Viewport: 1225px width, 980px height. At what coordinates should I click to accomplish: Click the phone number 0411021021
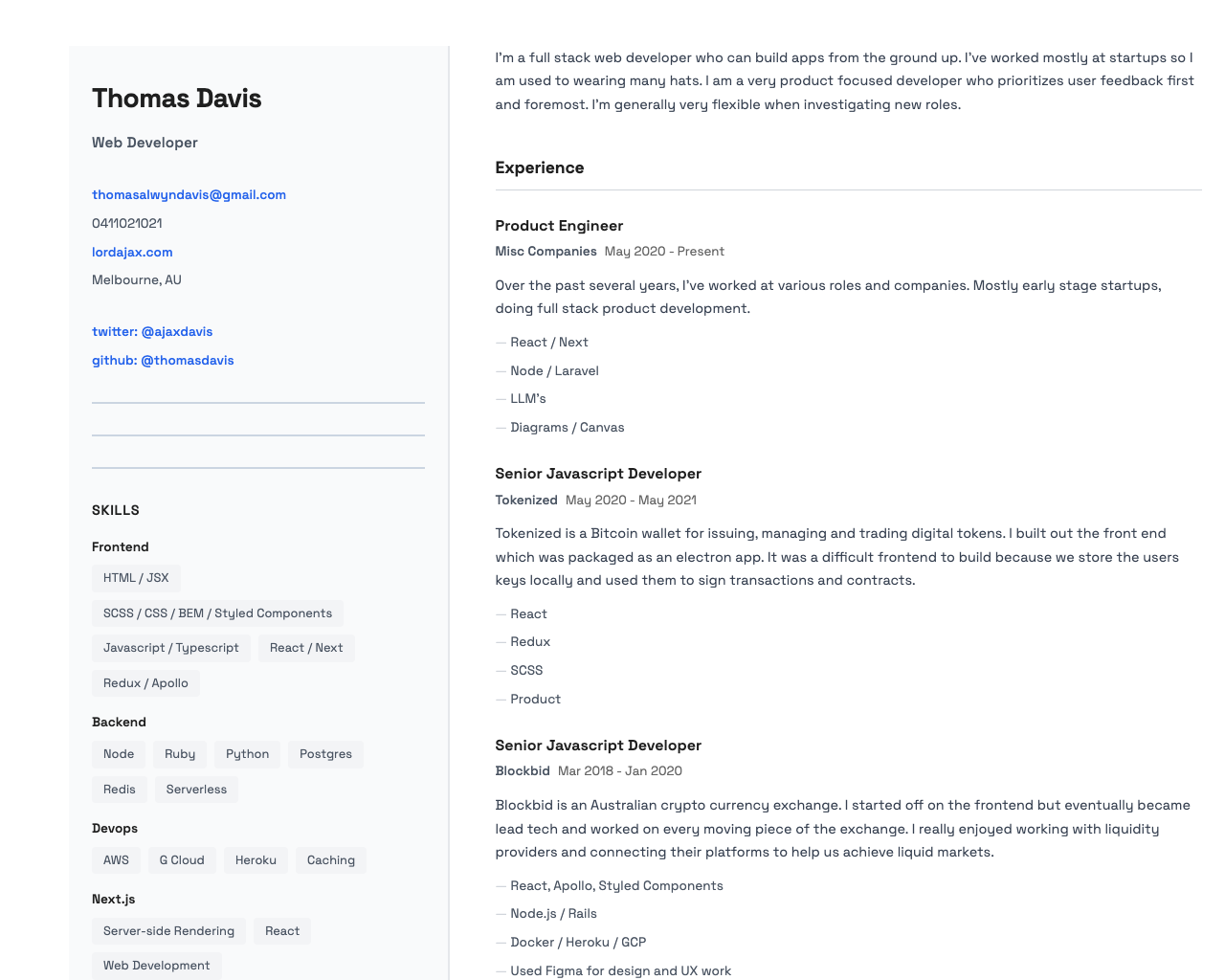[x=127, y=224]
